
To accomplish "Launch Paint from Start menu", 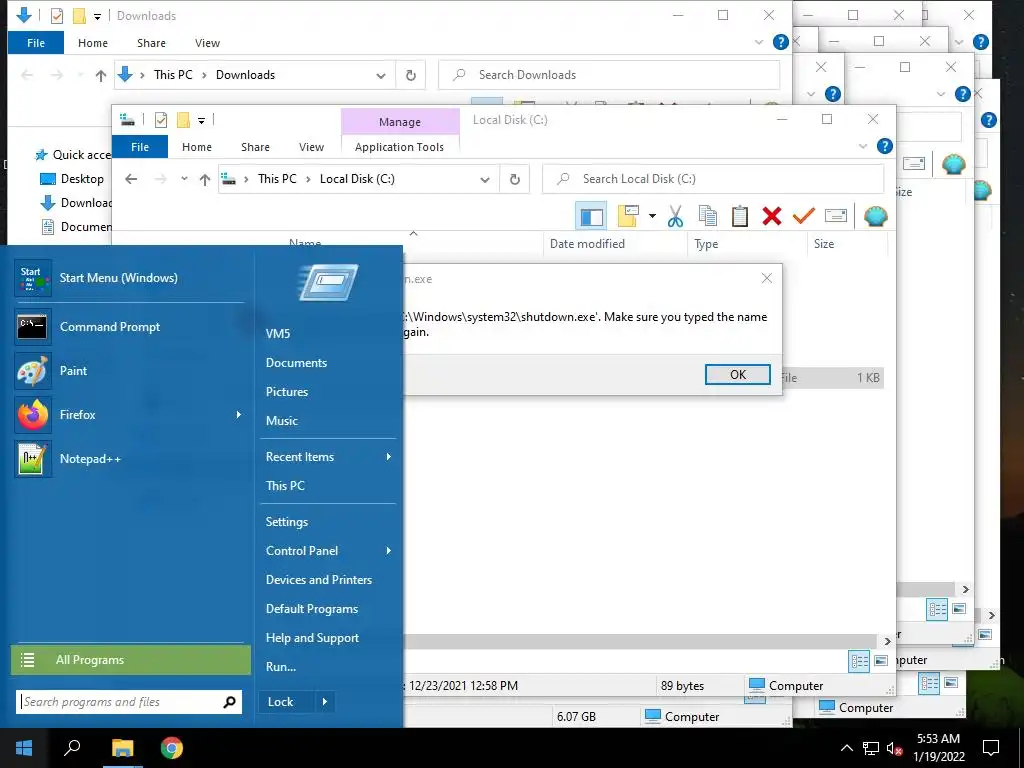I will tap(129, 371).
